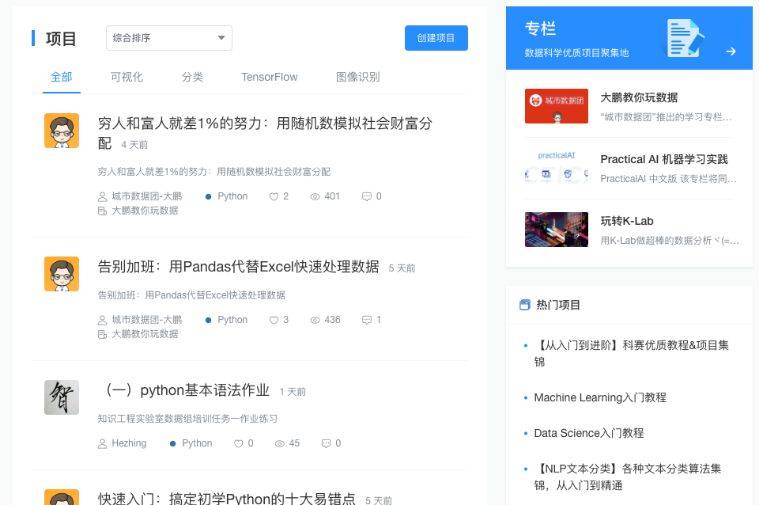Viewport: 760px width, 505px height.
Task: Click the arrow icon in the 专栏 banner
Action: pyautogui.click(x=731, y=51)
